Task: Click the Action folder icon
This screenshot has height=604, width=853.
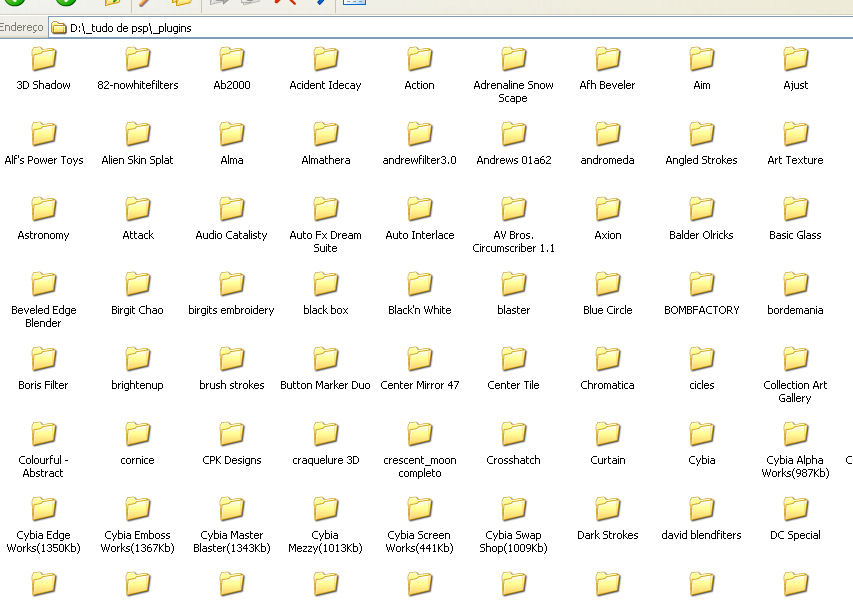Action: pos(419,59)
